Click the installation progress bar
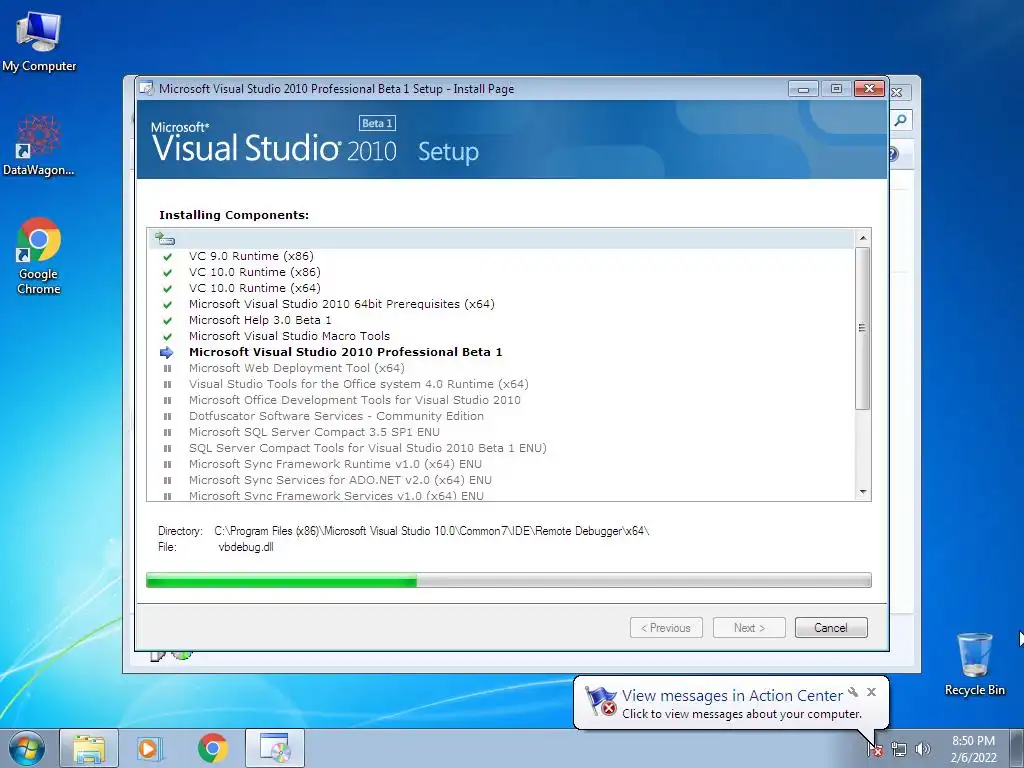Screen dimensions: 1024x768 pos(509,580)
